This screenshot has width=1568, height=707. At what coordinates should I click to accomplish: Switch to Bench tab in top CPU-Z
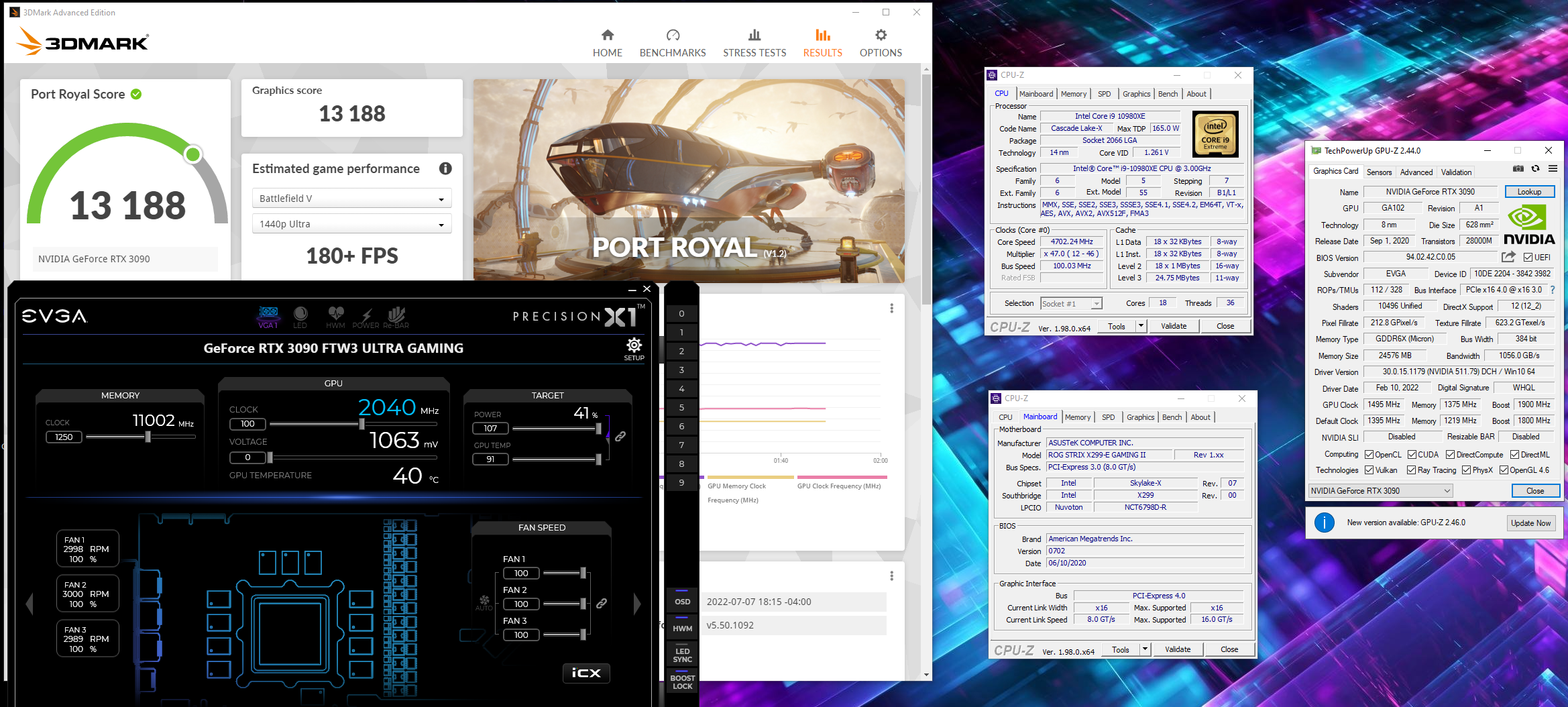tap(1168, 94)
